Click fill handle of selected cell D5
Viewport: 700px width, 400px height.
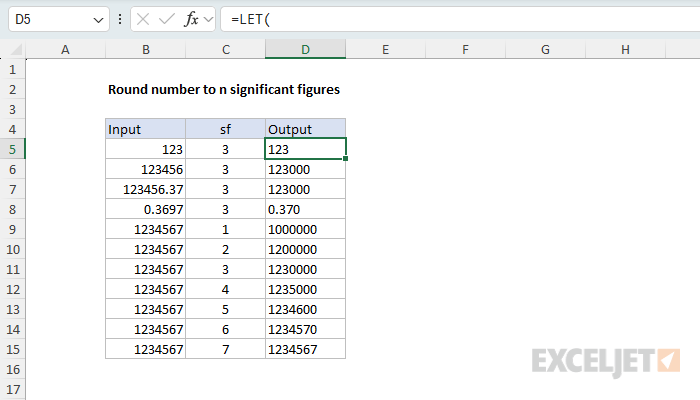346,158
